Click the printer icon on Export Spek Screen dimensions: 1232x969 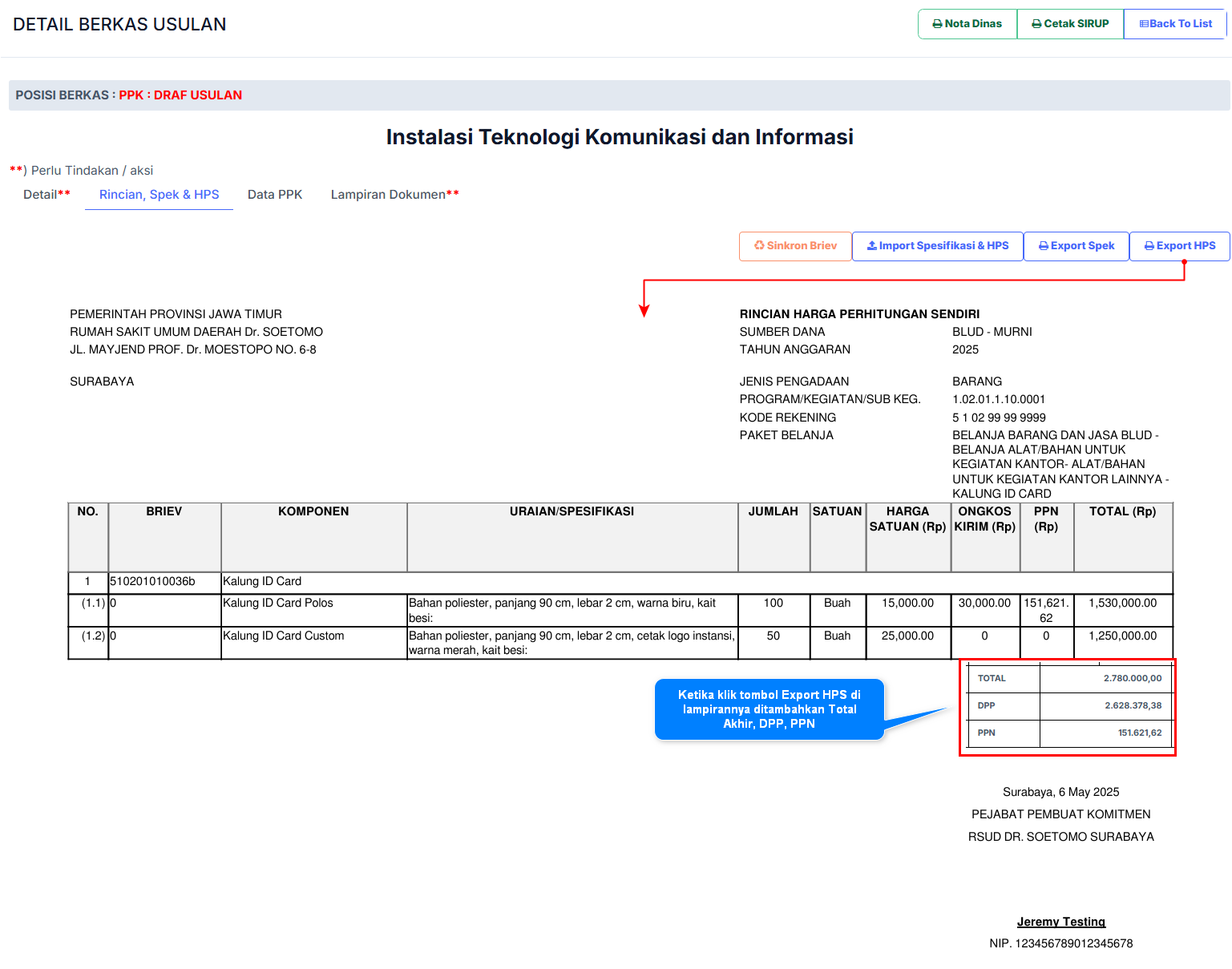click(x=1043, y=246)
